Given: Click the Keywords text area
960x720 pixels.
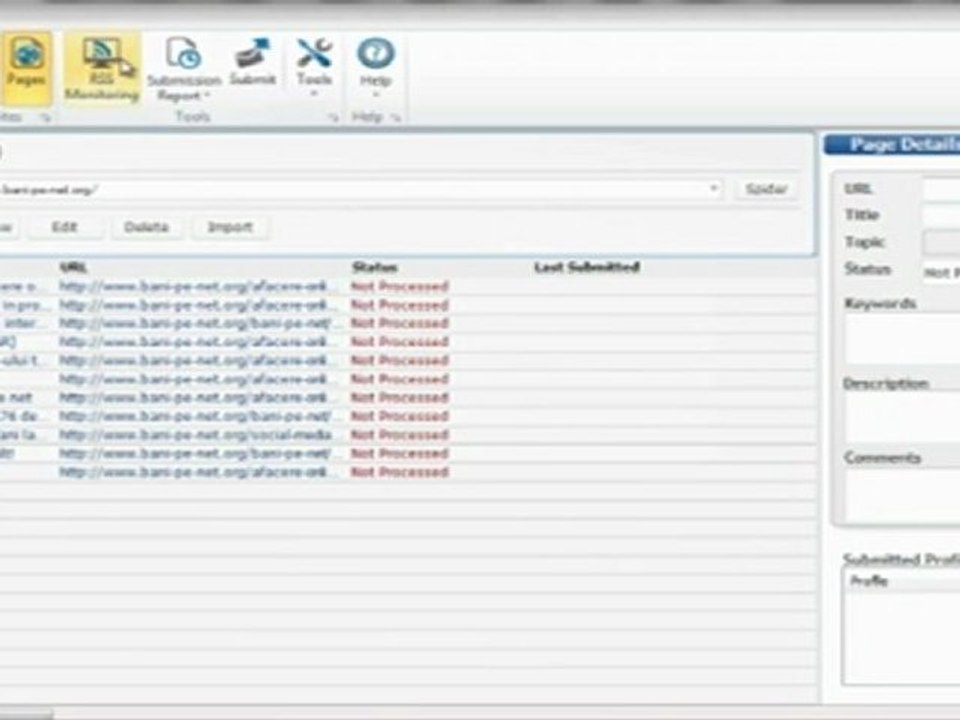Looking at the screenshot, I should coord(903,340).
